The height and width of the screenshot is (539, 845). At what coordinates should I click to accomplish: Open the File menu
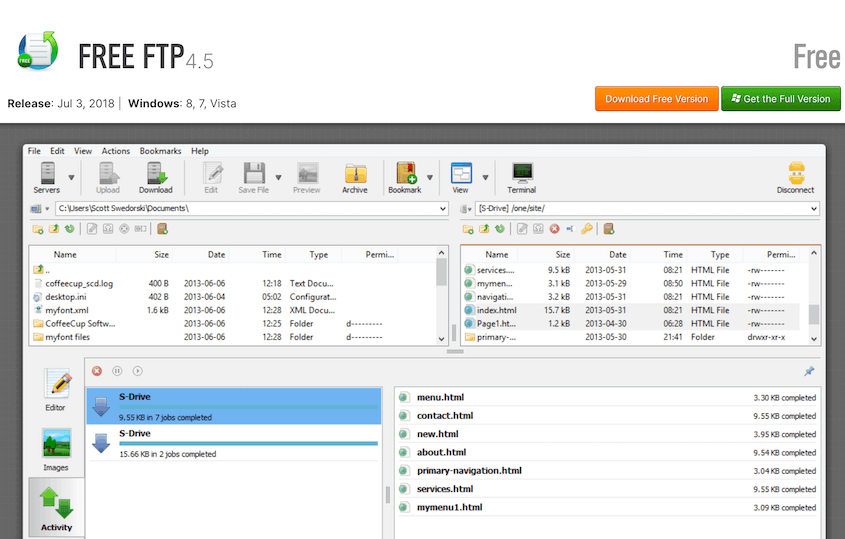(x=34, y=151)
